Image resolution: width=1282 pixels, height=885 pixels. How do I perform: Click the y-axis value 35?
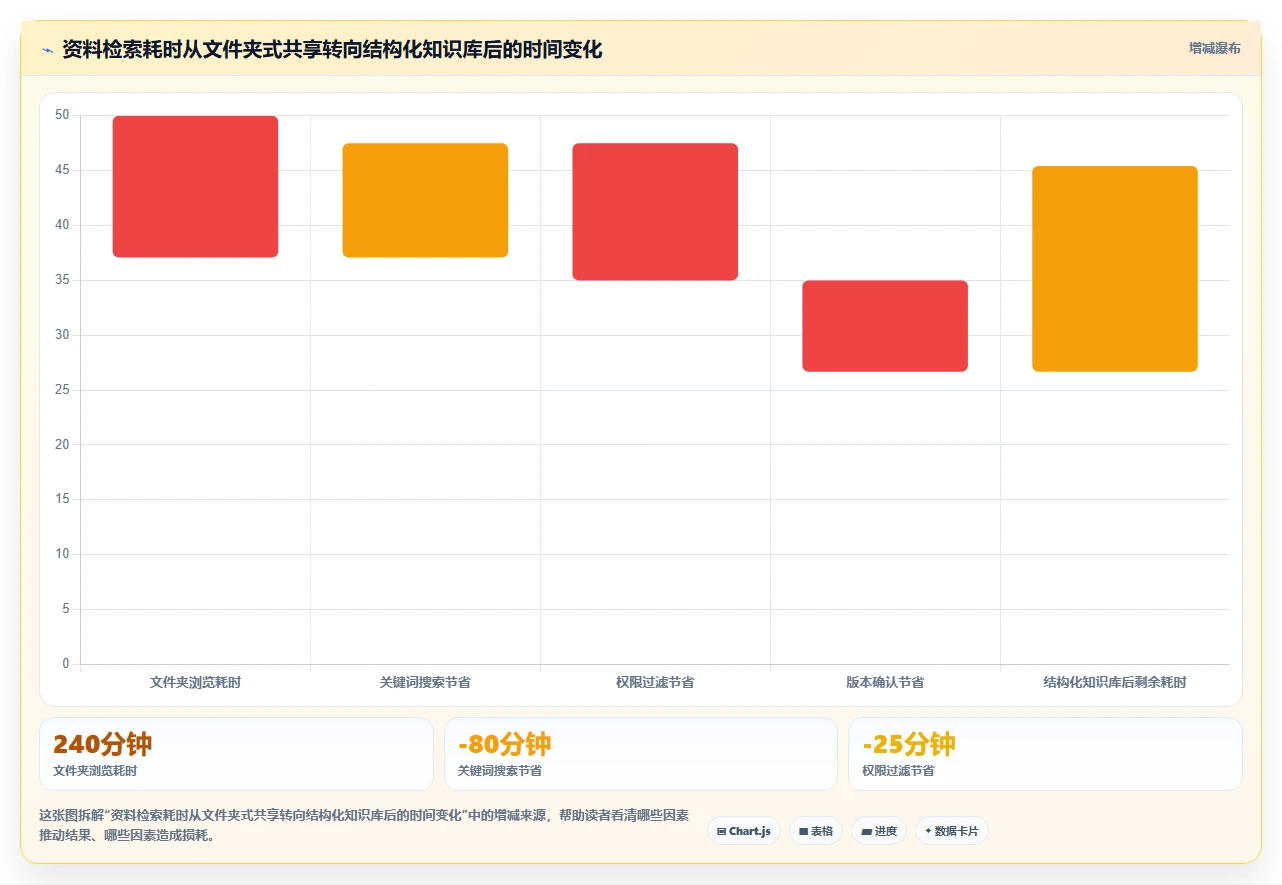pos(62,280)
